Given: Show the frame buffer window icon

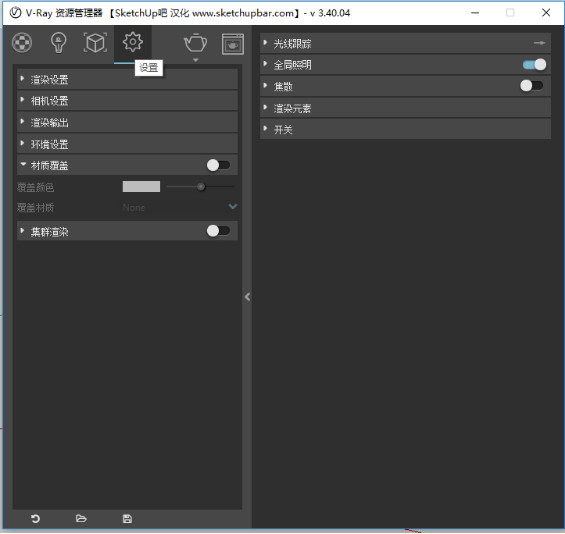Looking at the screenshot, I should pos(233,44).
